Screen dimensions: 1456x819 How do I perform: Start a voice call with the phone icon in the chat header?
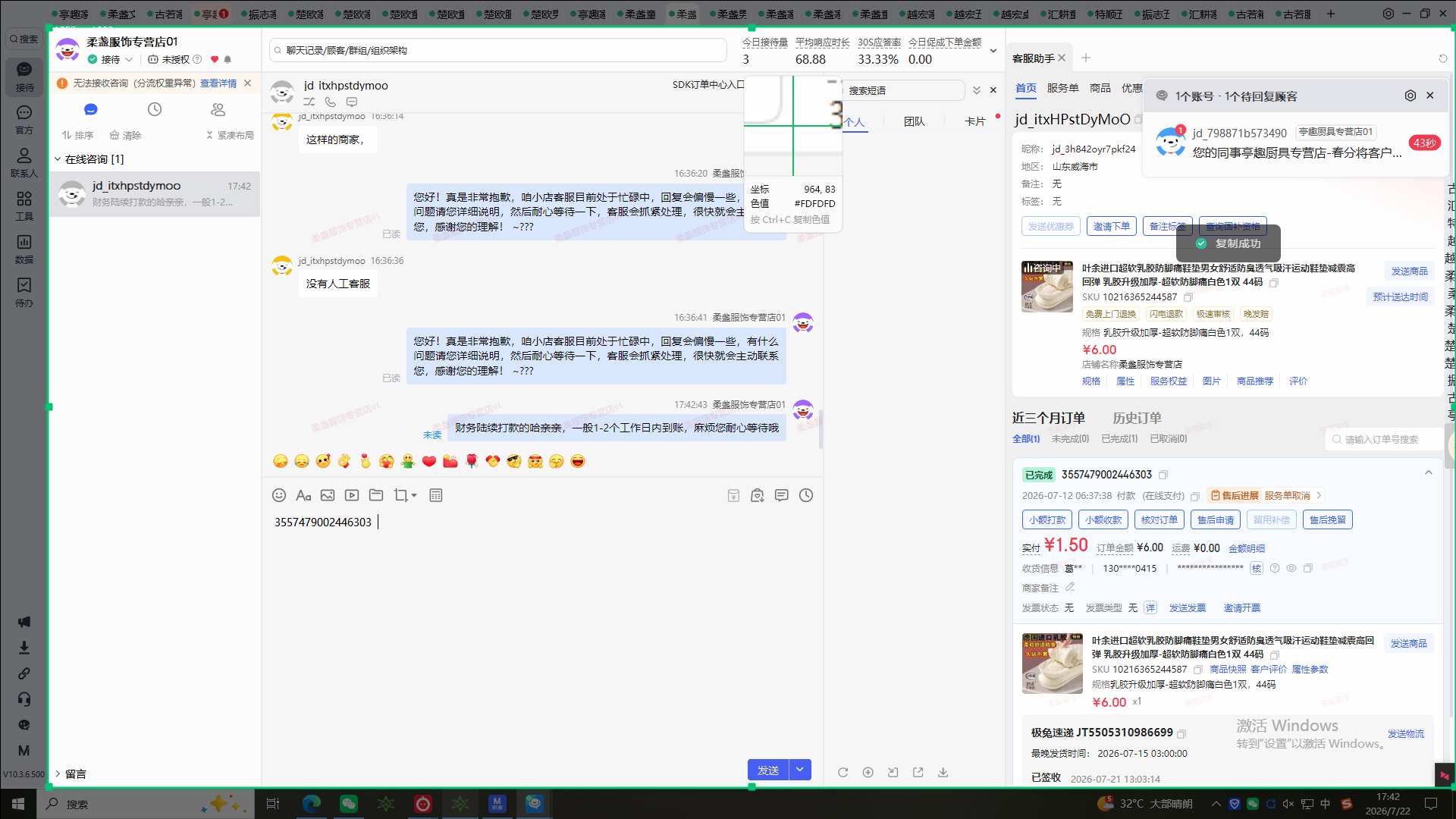(x=331, y=102)
